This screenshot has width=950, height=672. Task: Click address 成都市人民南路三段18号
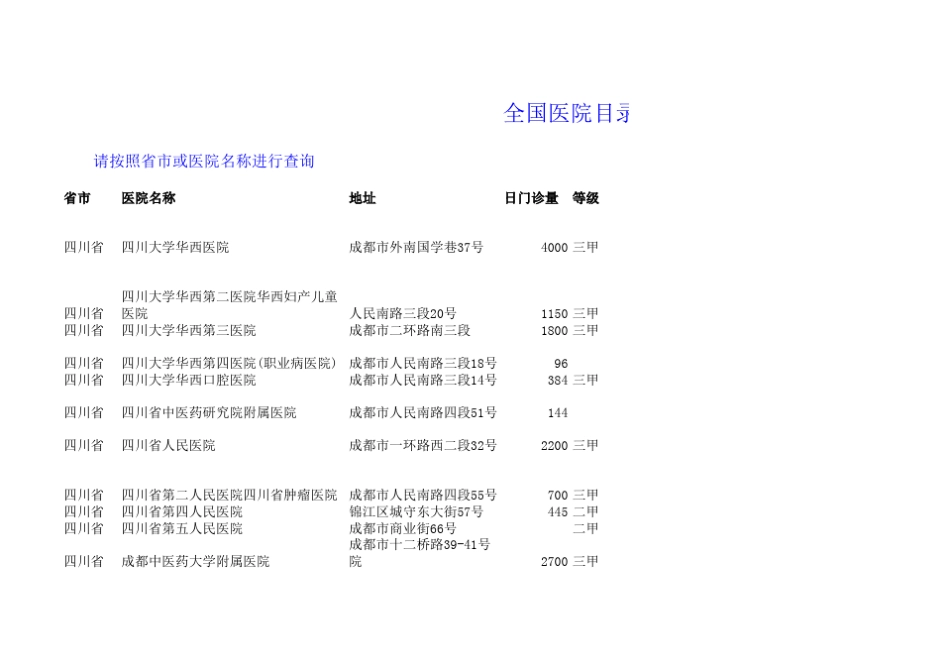[x=423, y=363]
